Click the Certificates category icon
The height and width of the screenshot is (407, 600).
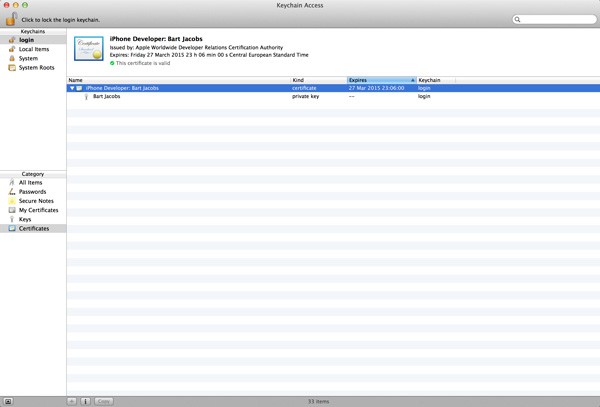[x=12, y=228]
